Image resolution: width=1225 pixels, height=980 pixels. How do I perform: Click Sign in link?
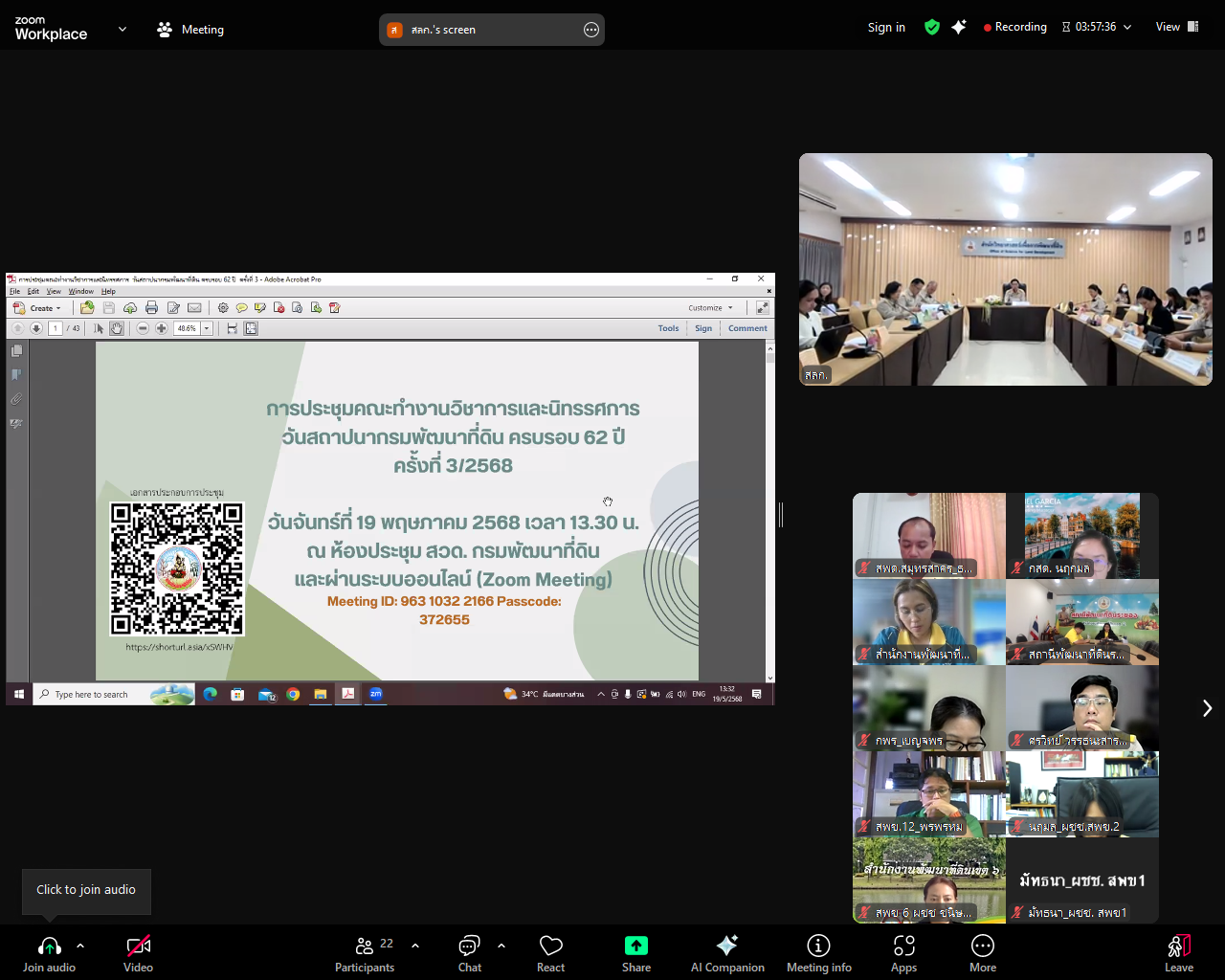[886, 28]
